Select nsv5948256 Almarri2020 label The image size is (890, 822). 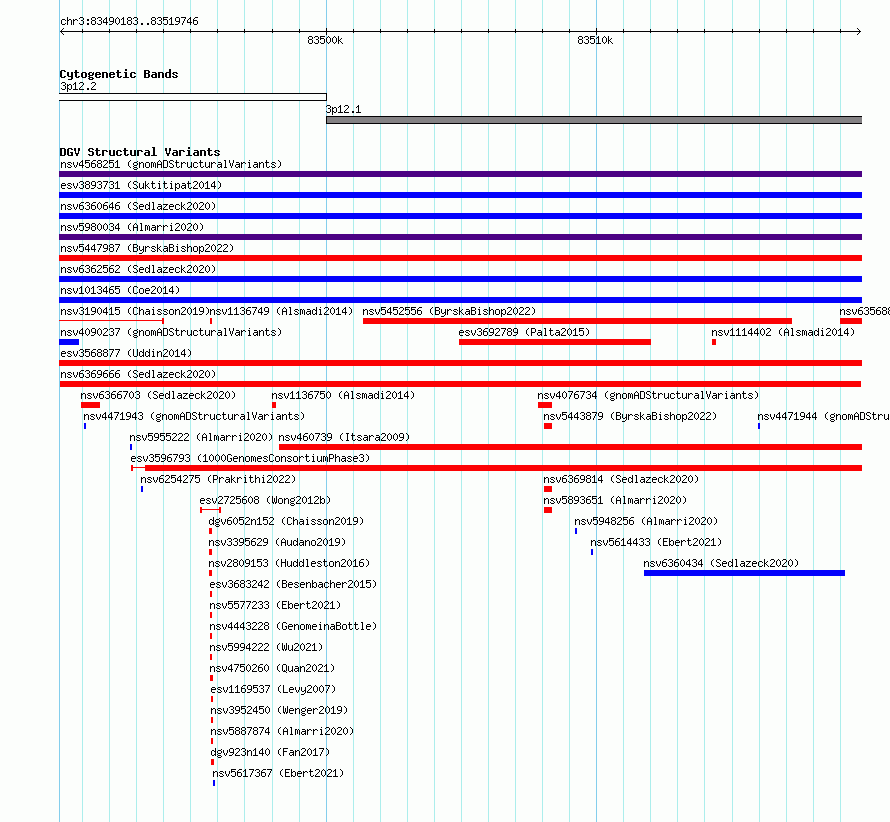[646, 522]
